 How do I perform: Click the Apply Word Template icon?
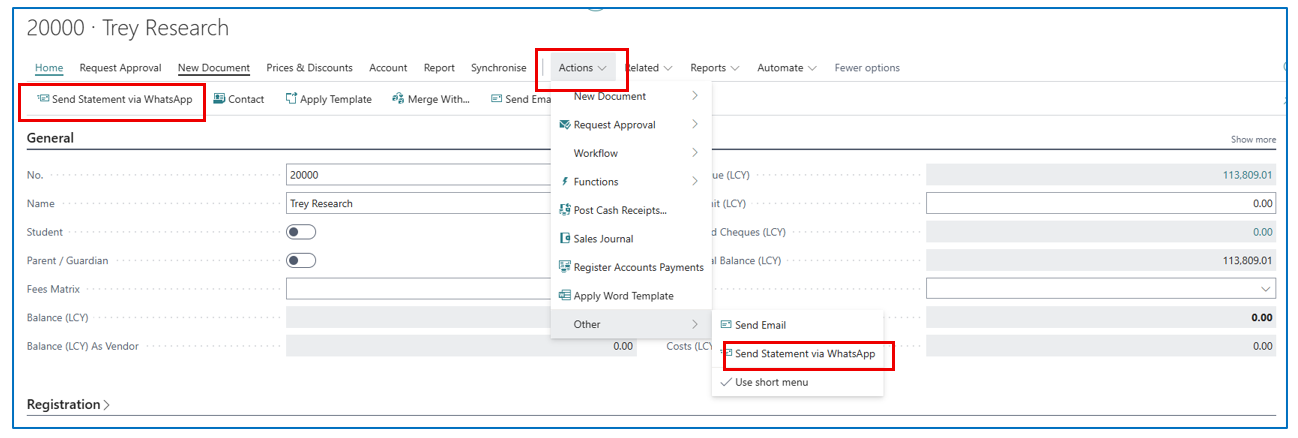point(565,296)
